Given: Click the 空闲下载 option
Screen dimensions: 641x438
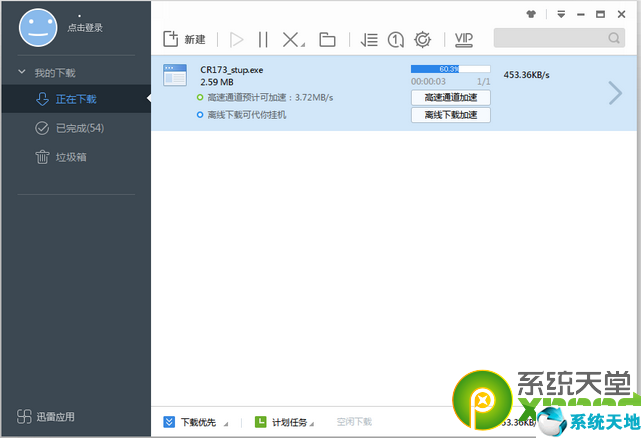Looking at the screenshot, I should pos(354,422).
